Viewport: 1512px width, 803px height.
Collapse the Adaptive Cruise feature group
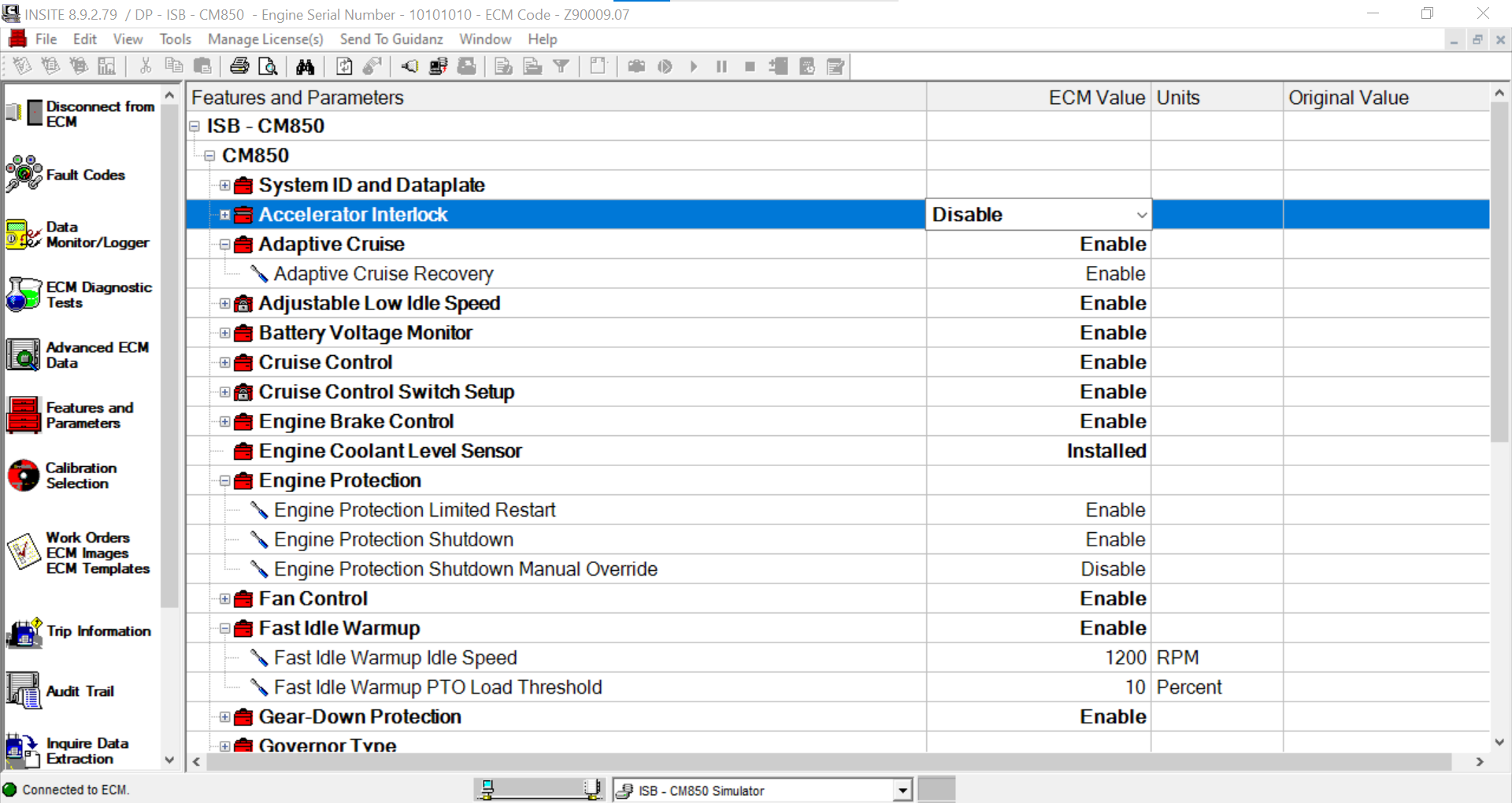click(x=224, y=245)
